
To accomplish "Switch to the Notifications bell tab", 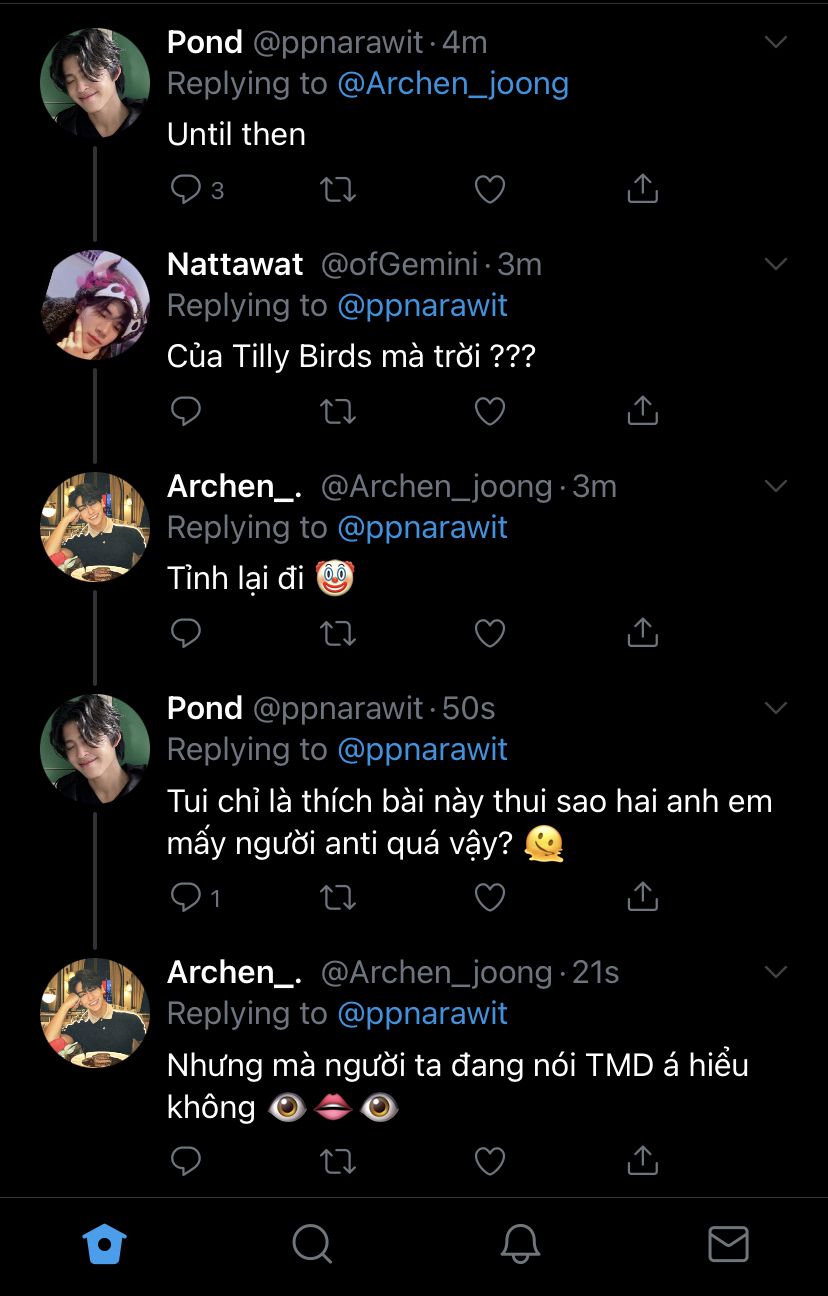I will pyautogui.click(x=520, y=1244).
